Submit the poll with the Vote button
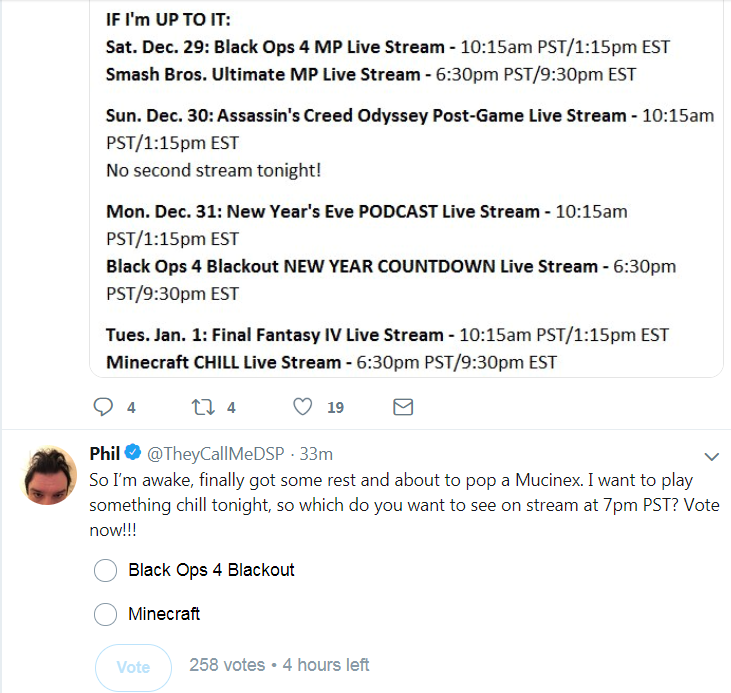 point(133,667)
